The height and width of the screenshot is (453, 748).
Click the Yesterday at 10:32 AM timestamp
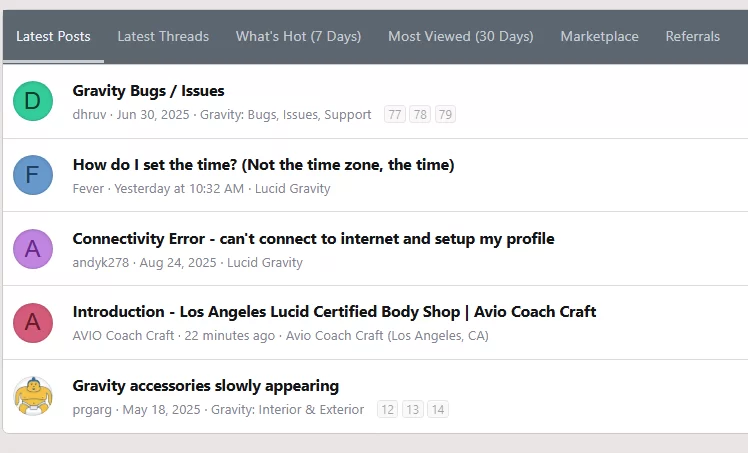click(x=179, y=189)
